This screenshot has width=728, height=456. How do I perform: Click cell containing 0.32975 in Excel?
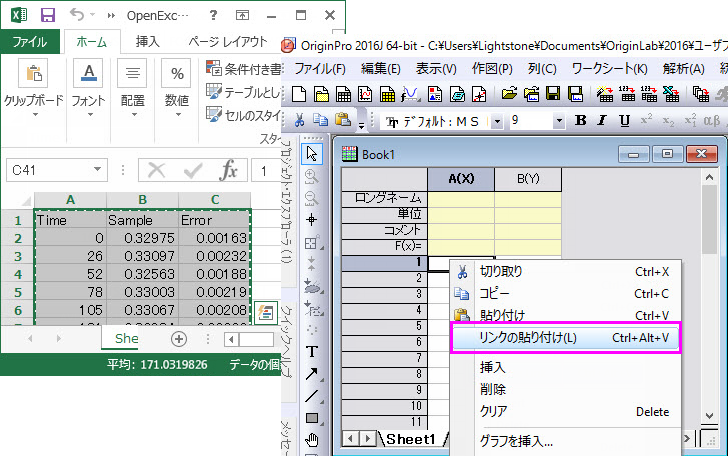(143, 238)
